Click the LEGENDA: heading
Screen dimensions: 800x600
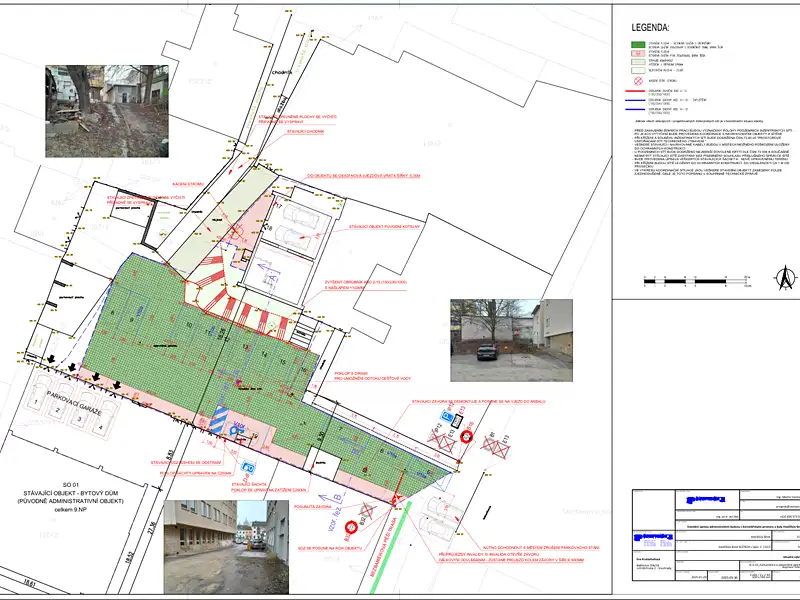click(x=650, y=28)
